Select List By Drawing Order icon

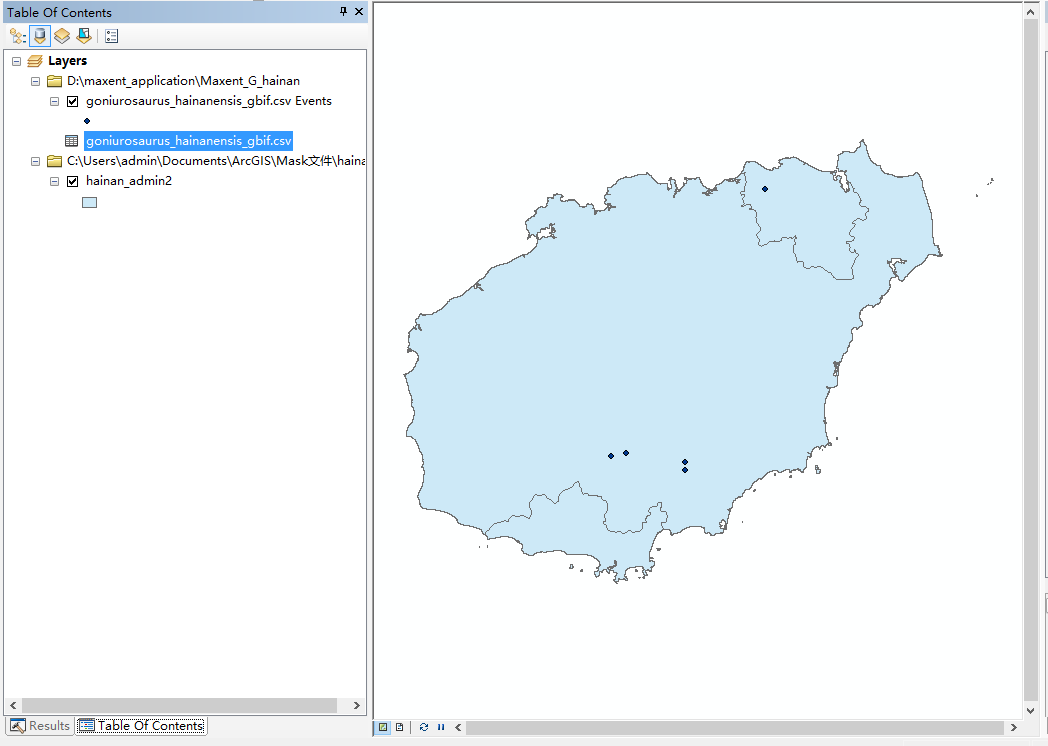point(18,35)
